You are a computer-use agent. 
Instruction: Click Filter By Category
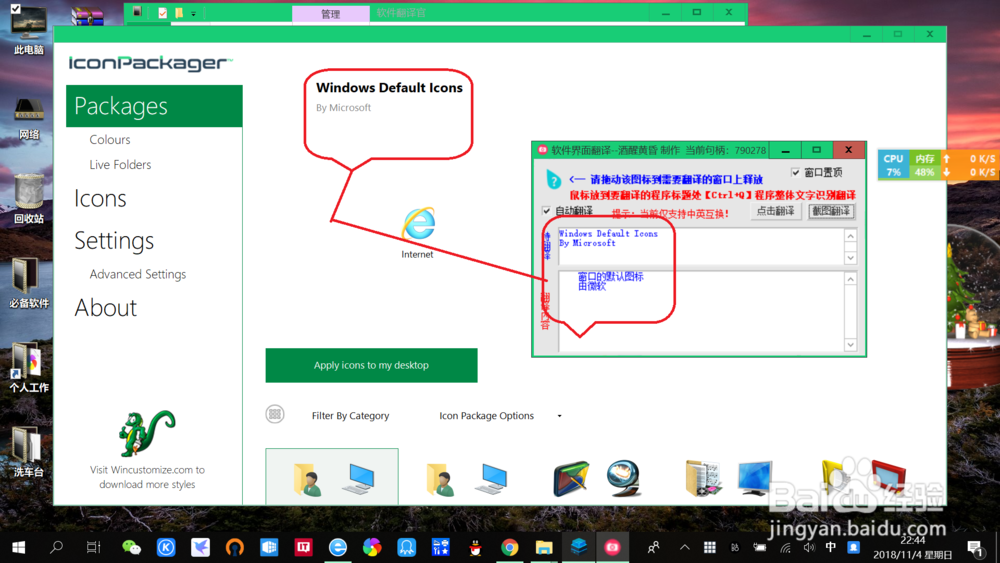tap(350, 416)
